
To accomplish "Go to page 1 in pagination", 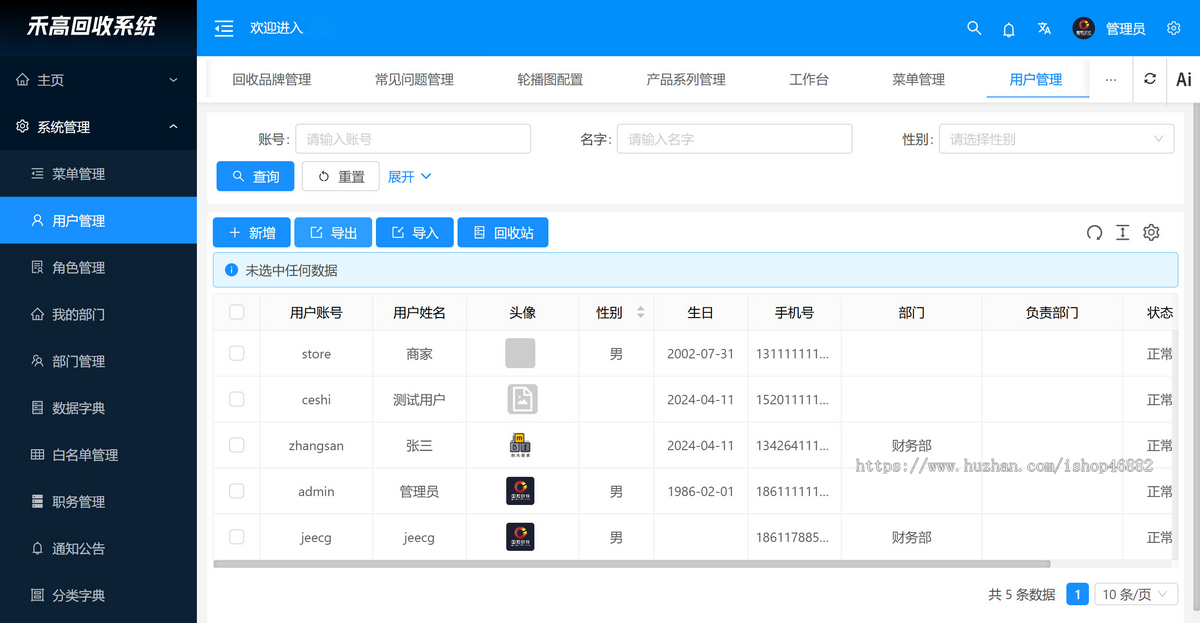I will click(1077, 594).
